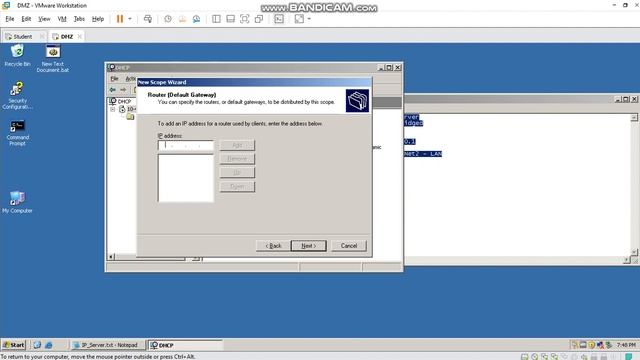
Task: Revert VM to previous snapshot
Action: click(x=182, y=19)
